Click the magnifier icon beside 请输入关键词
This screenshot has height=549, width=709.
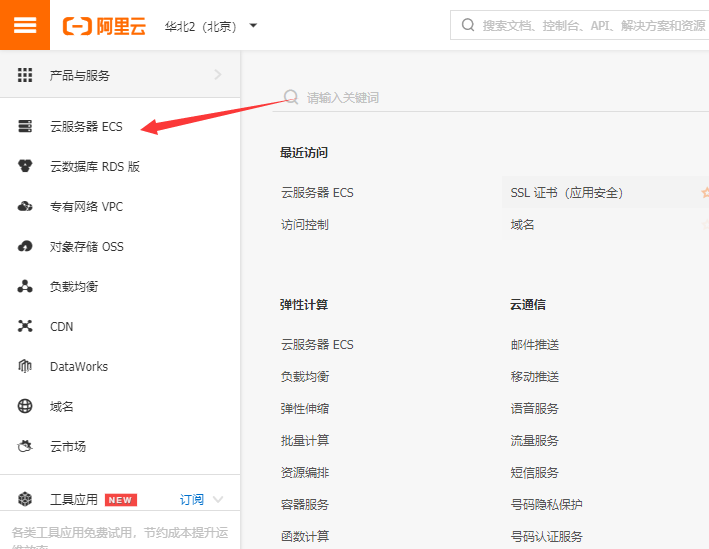(291, 97)
